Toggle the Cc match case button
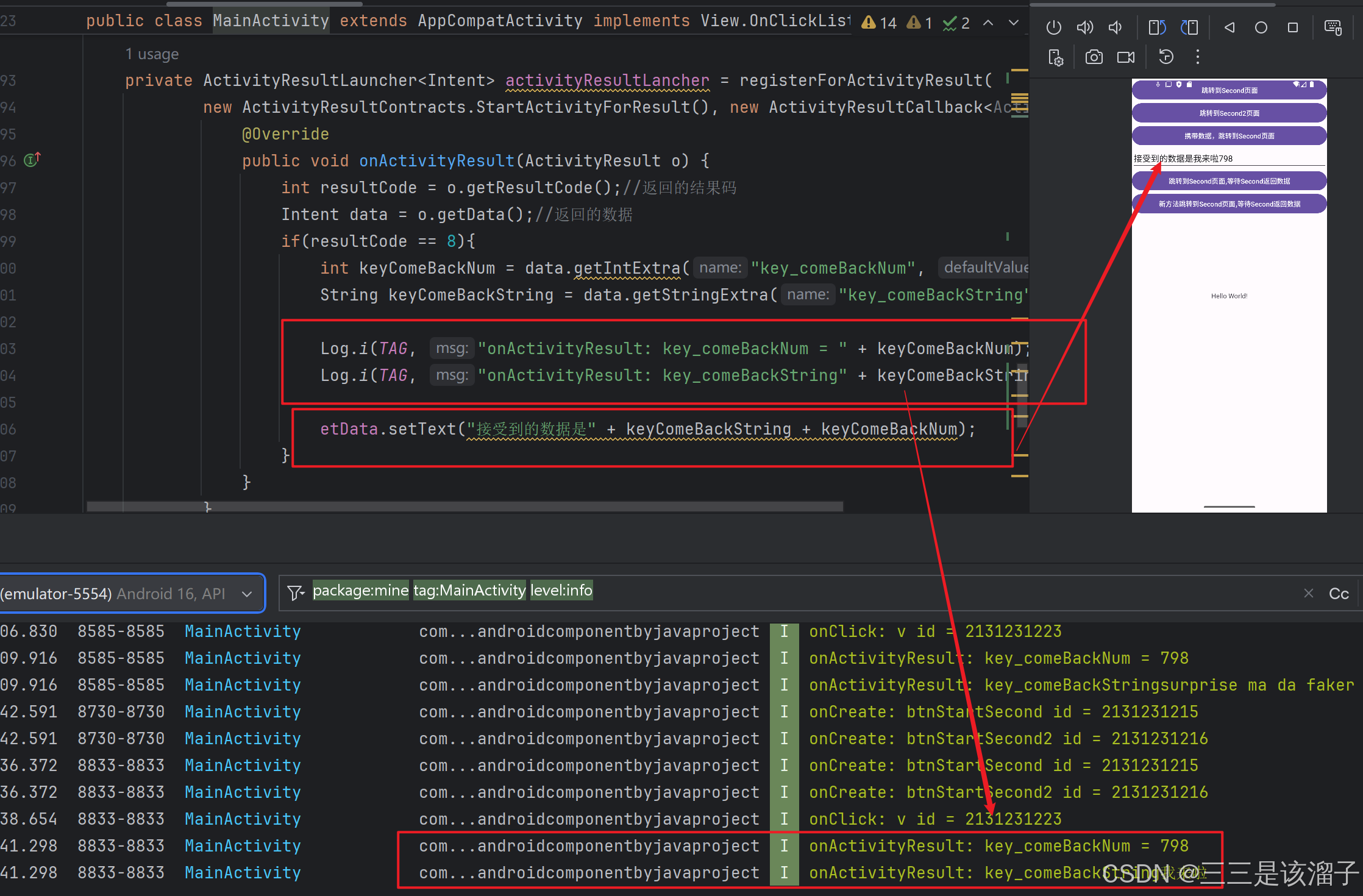Screen dimensions: 1363x896 (x=1339, y=594)
